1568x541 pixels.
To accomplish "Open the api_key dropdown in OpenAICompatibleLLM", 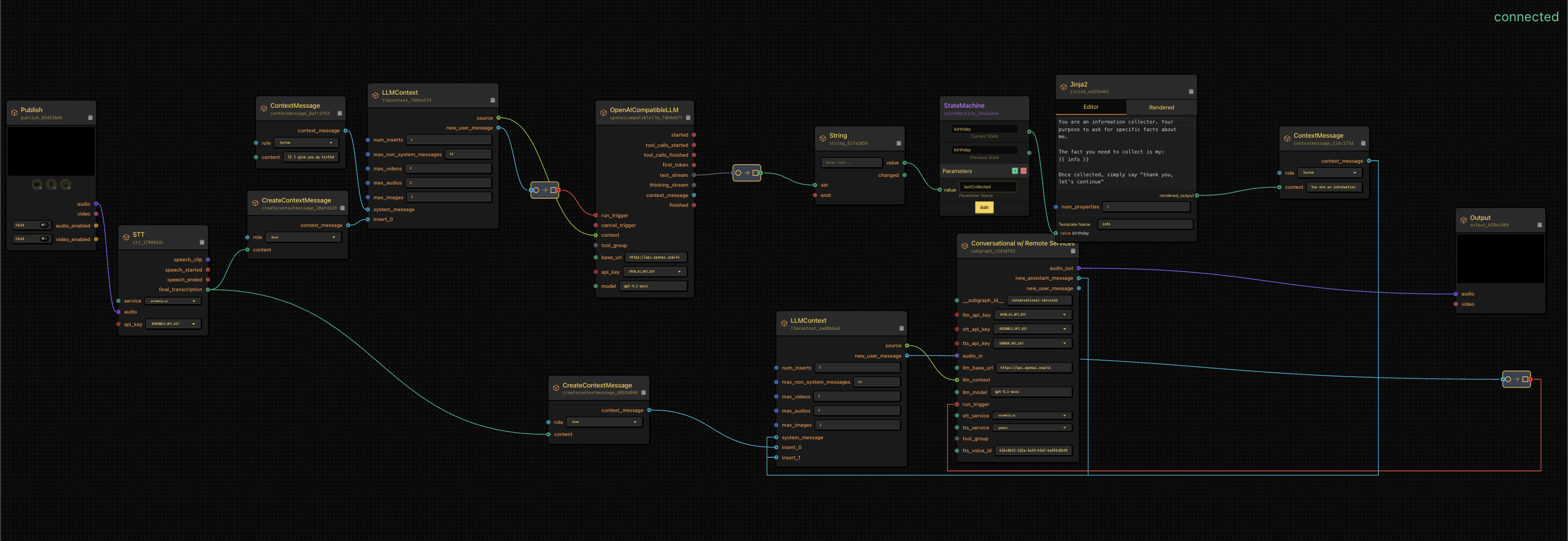I will (x=654, y=272).
